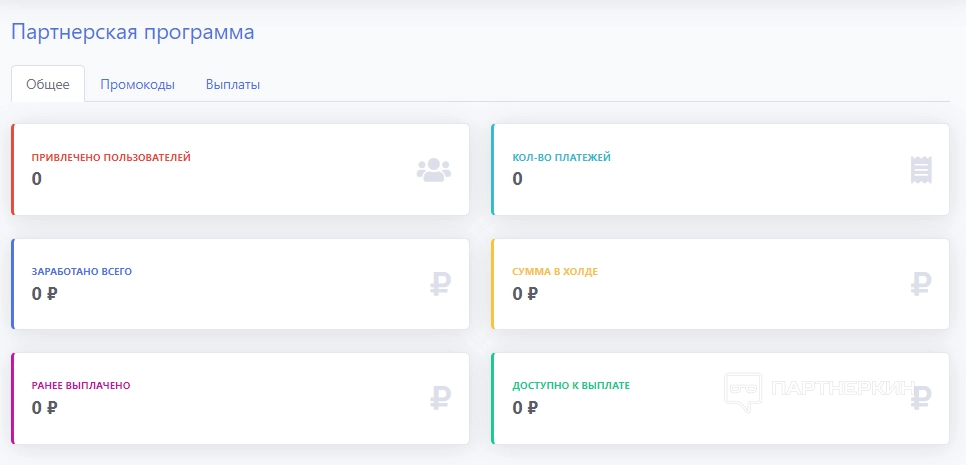966x465 pixels.
Task: Click the Партнерская программа heading
Action: click(132, 32)
